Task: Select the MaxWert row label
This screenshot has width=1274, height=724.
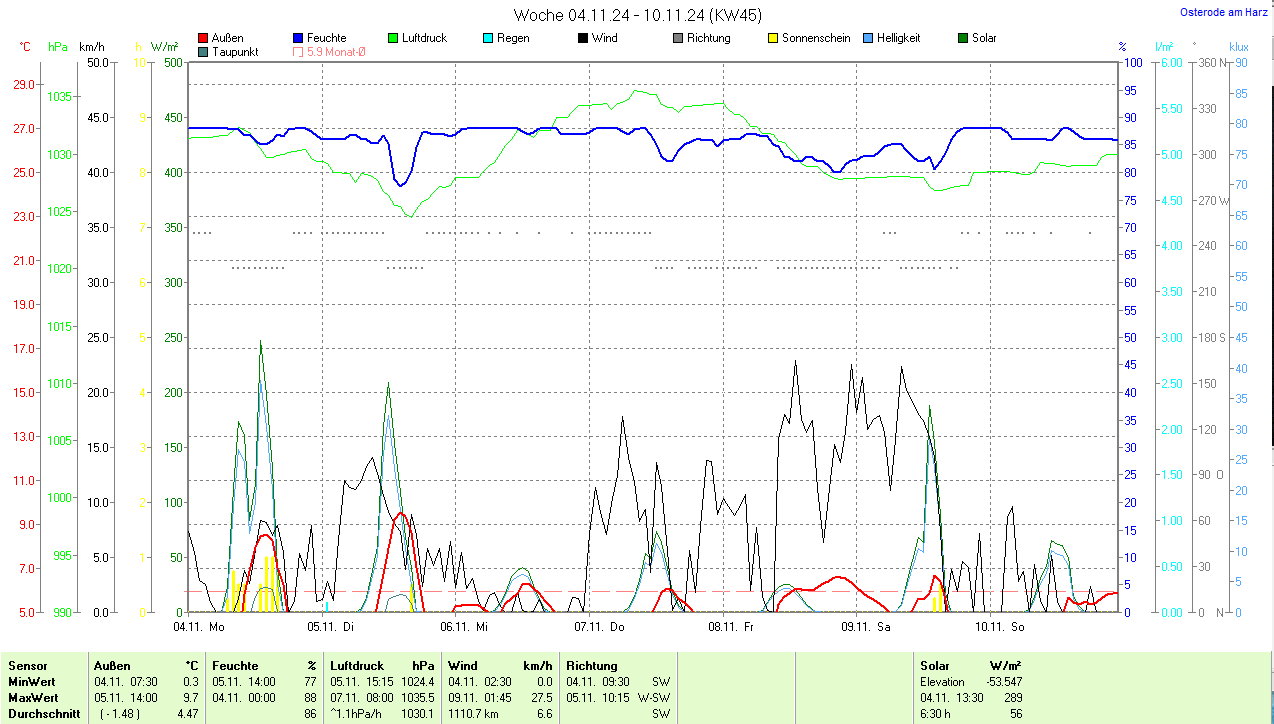Action: [x=34, y=698]
